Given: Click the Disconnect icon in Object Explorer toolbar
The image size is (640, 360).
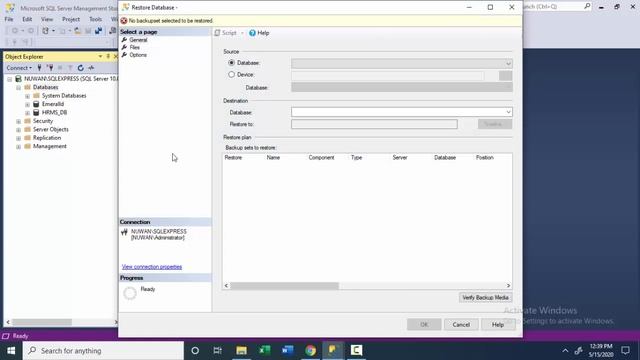Looking at the screenshot, I should click(x=50, y=68).
